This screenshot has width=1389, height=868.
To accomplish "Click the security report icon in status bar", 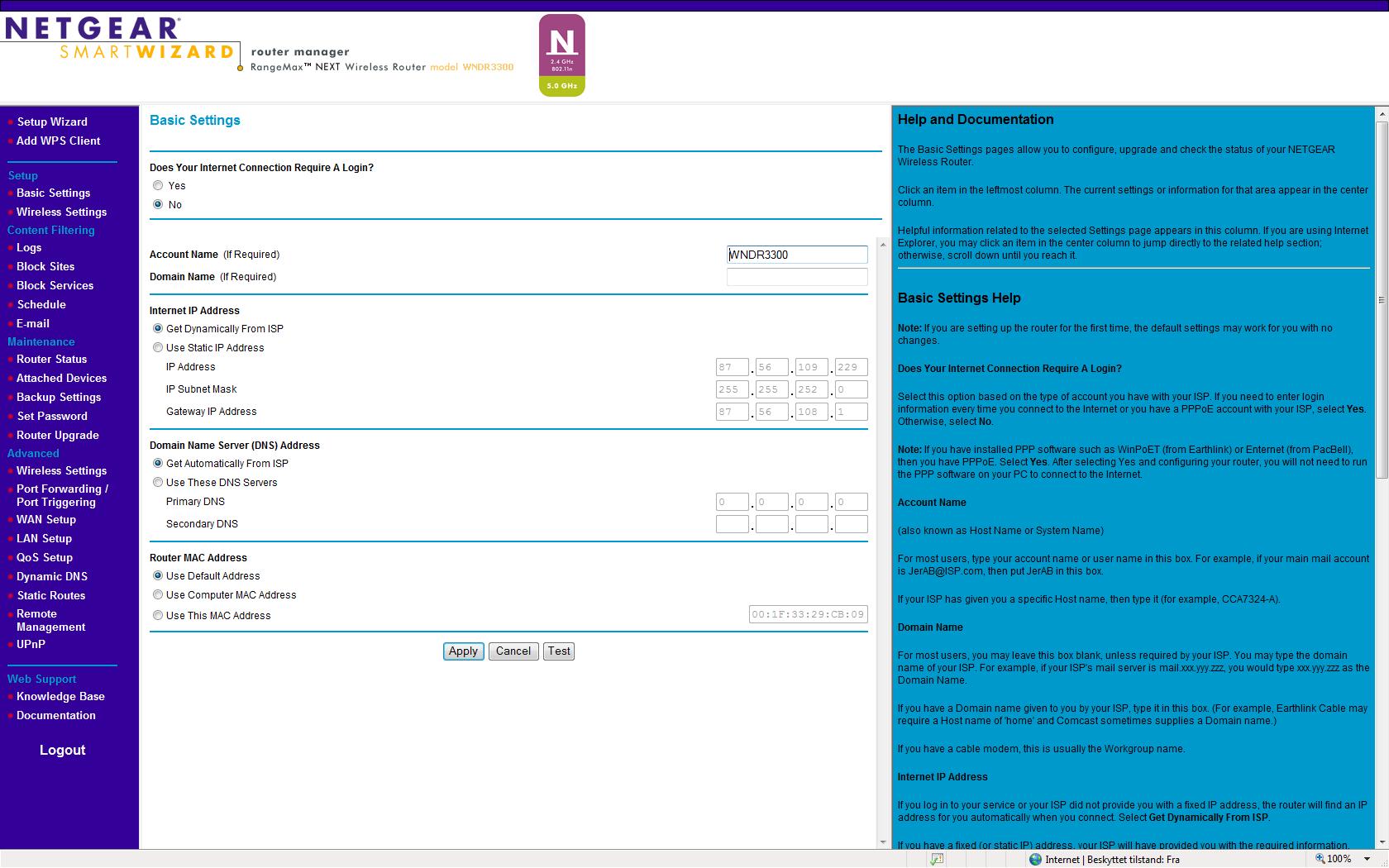I will click(937, 859).
